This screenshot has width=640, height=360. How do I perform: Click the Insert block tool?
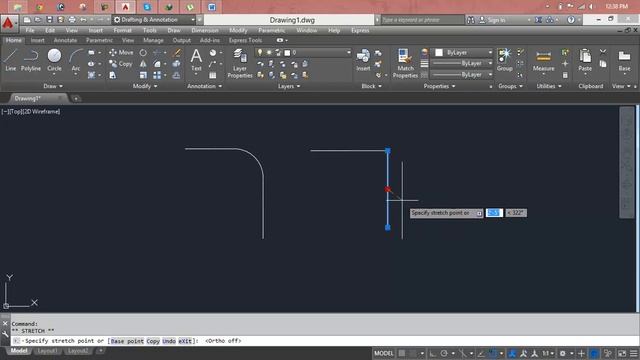pos(363,60)
